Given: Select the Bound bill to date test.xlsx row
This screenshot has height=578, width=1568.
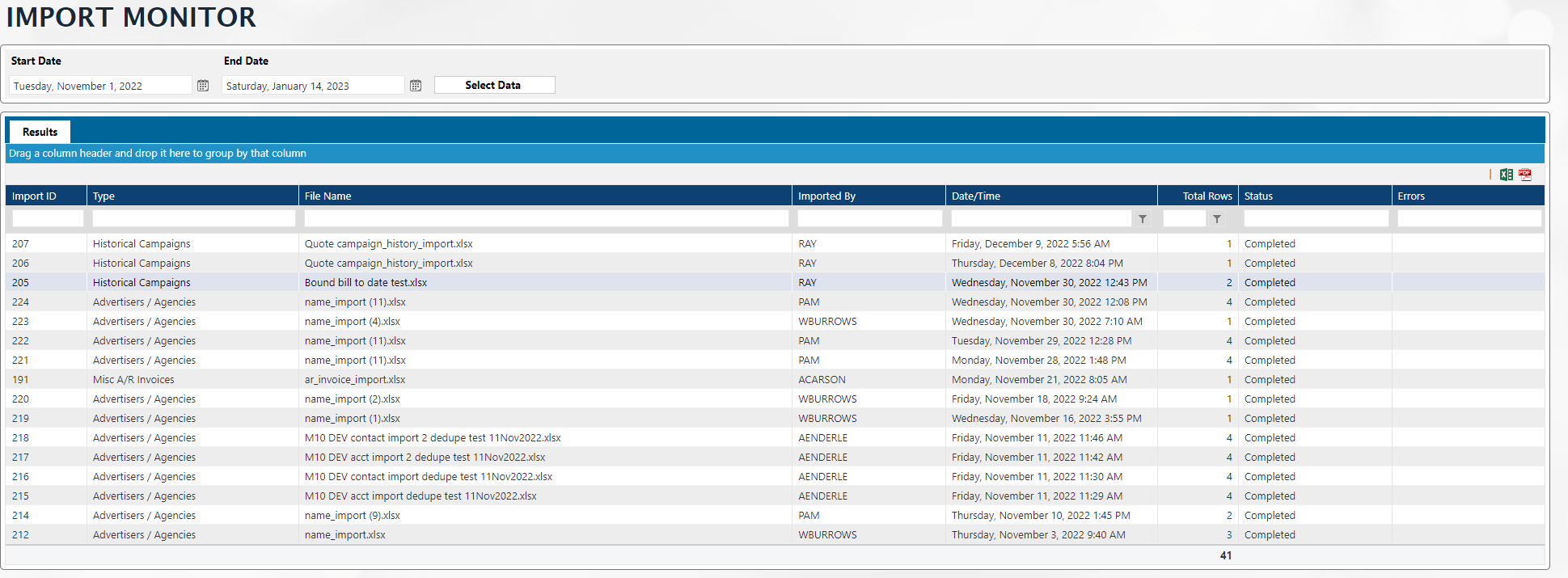Looking at the screenshot, I should (366, 283).
